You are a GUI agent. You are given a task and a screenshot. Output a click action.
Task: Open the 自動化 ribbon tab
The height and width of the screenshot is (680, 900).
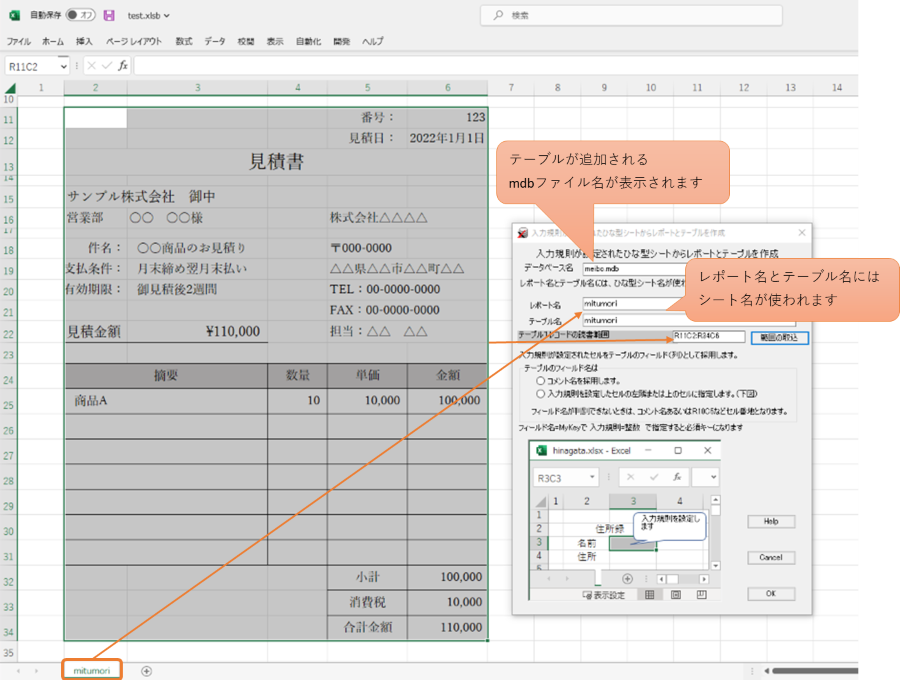308,41
